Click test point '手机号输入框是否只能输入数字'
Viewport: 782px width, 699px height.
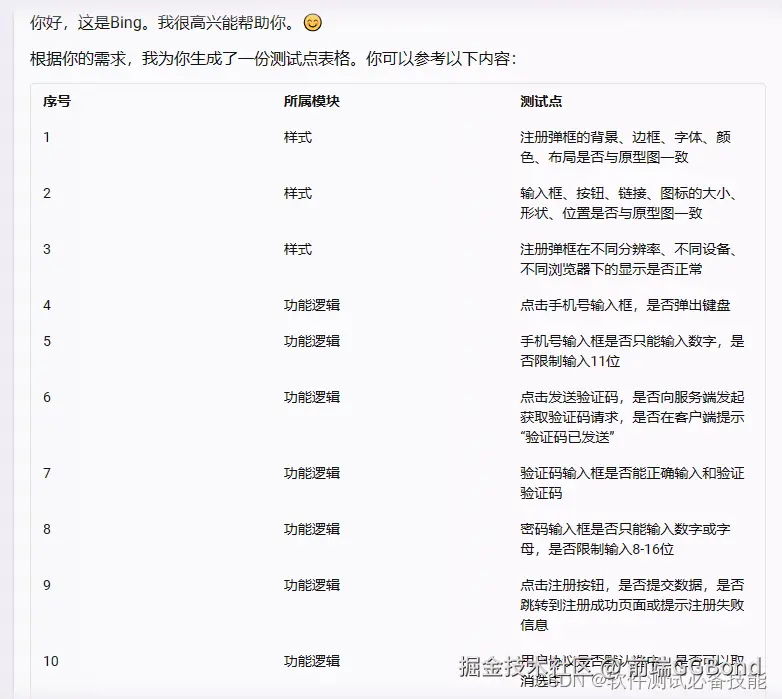(x=632, y=351)
